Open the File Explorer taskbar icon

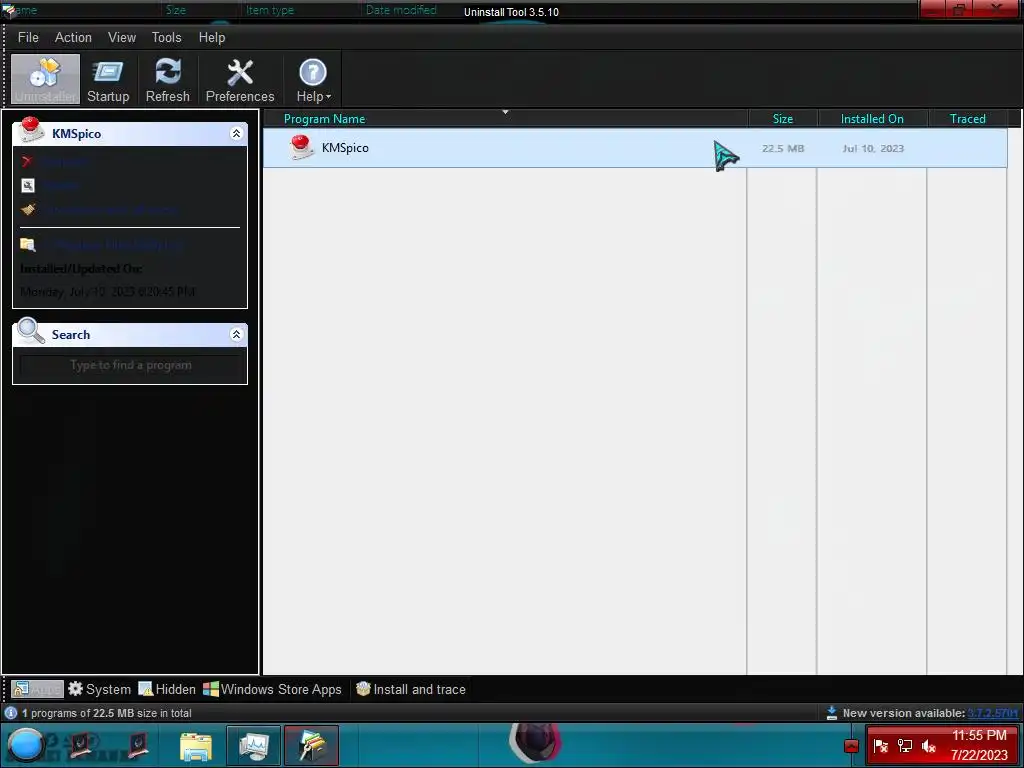click(195, 746)
